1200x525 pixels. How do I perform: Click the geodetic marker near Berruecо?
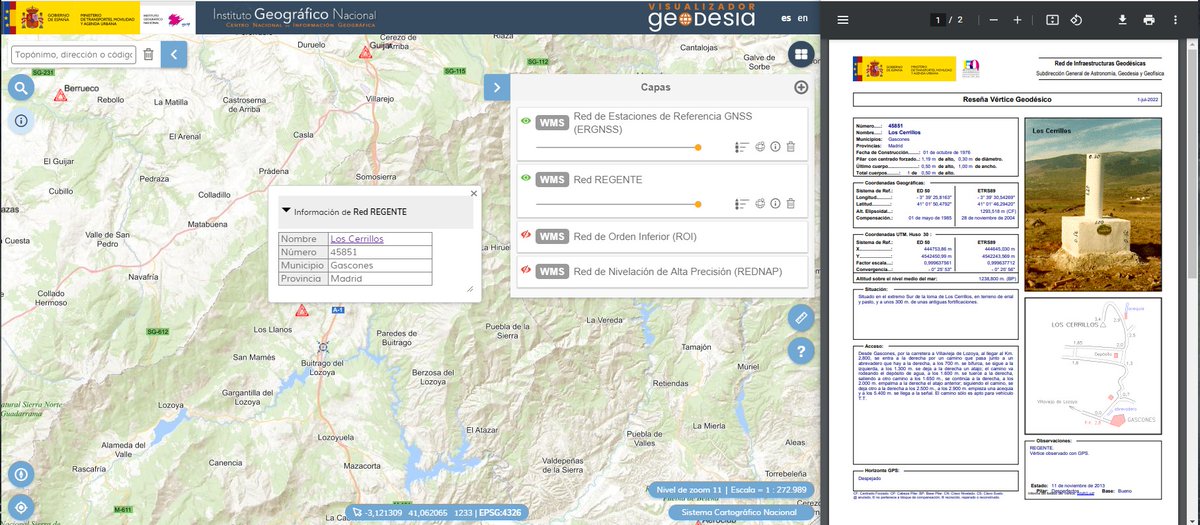(x=60, y=95)
